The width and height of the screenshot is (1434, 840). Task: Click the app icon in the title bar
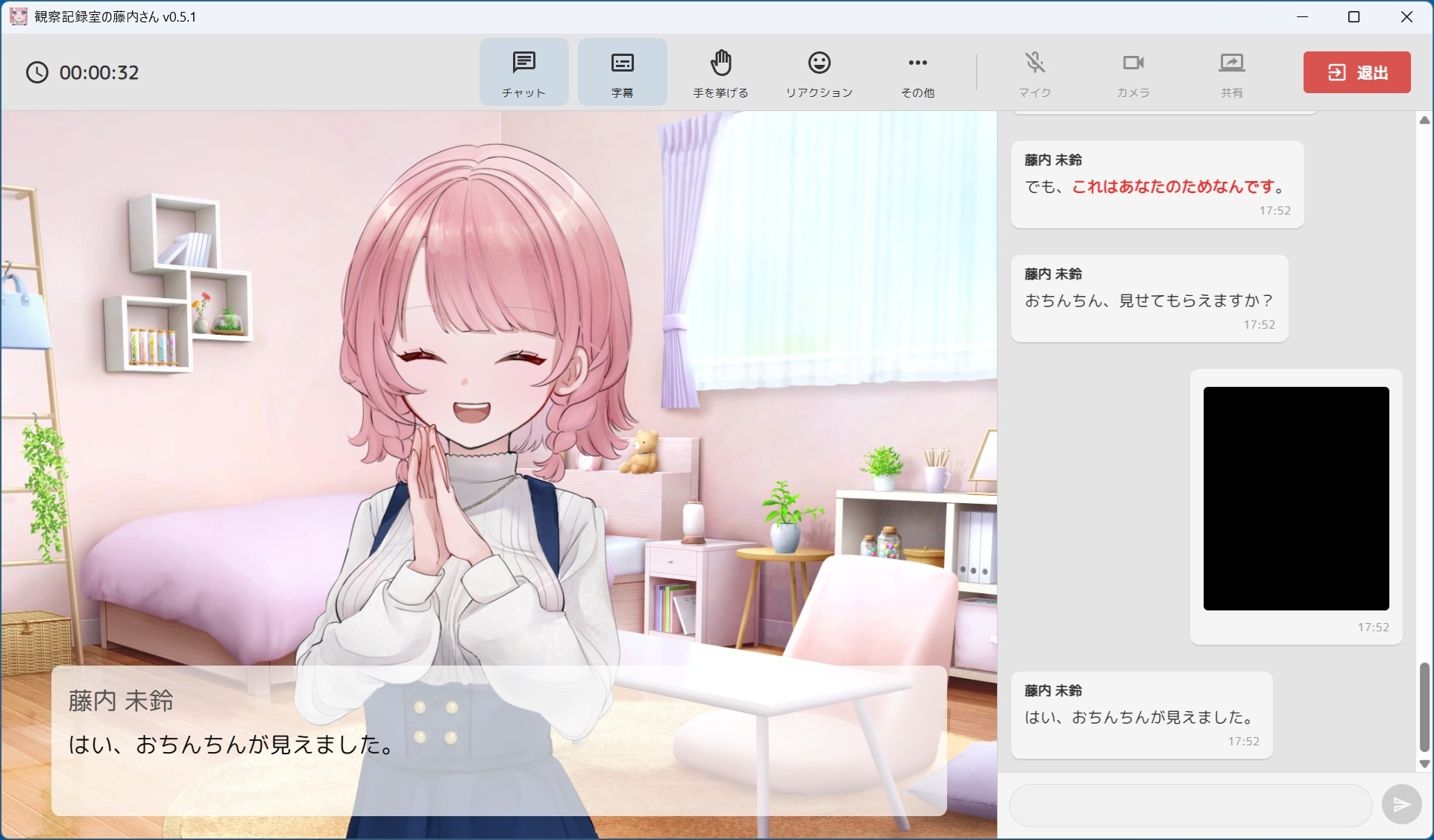[x=17, y=16]
